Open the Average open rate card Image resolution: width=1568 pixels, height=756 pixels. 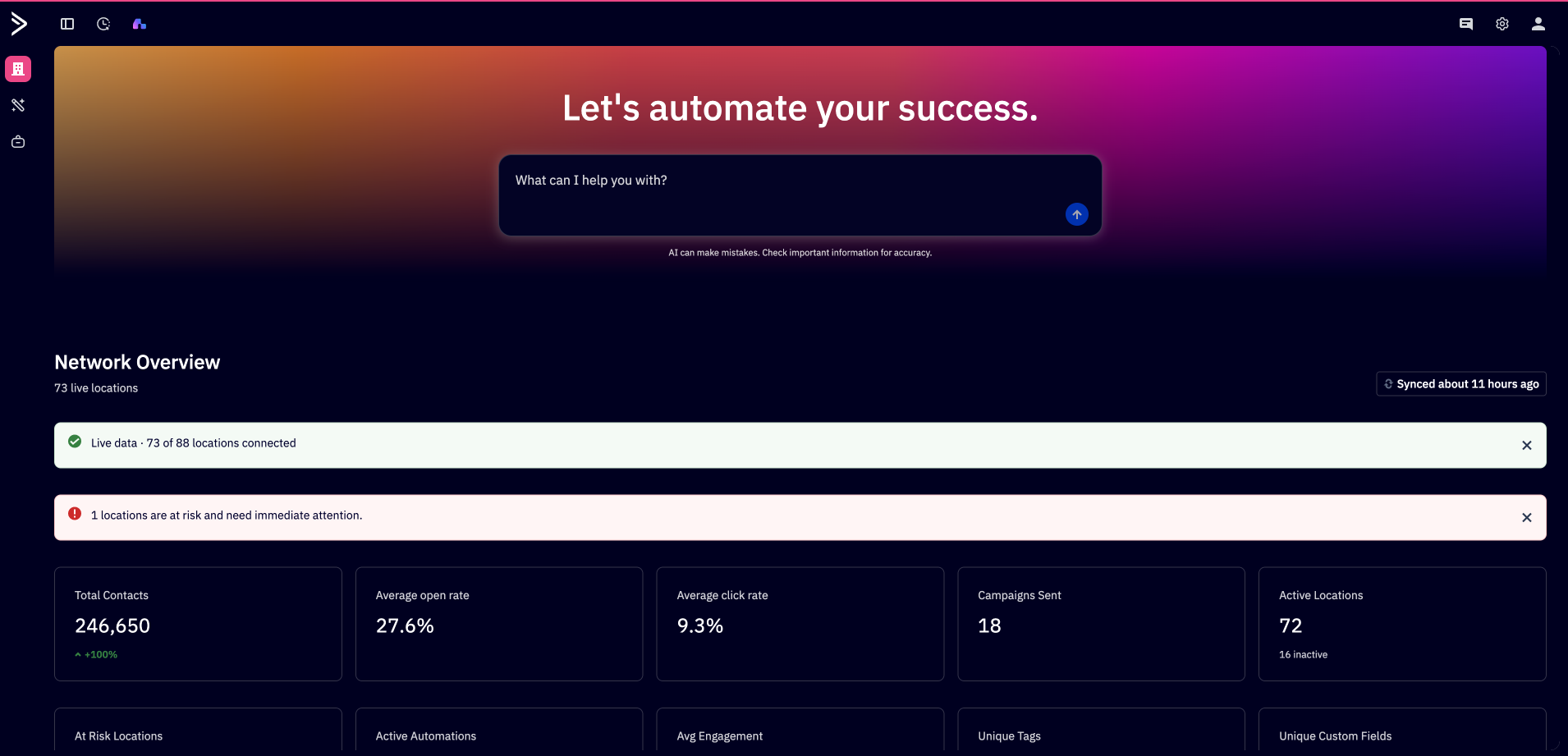click(499, 624)
